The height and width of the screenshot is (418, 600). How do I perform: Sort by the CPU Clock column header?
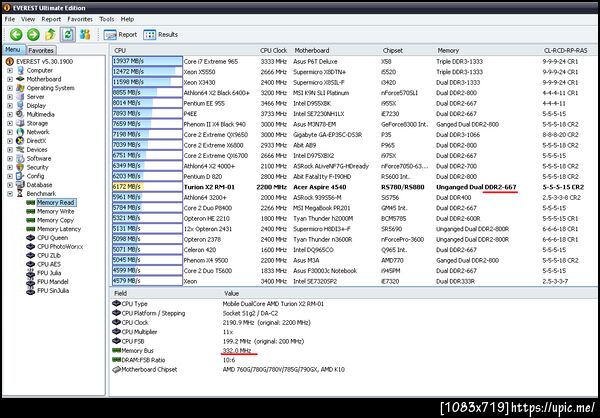pos(273,51)
